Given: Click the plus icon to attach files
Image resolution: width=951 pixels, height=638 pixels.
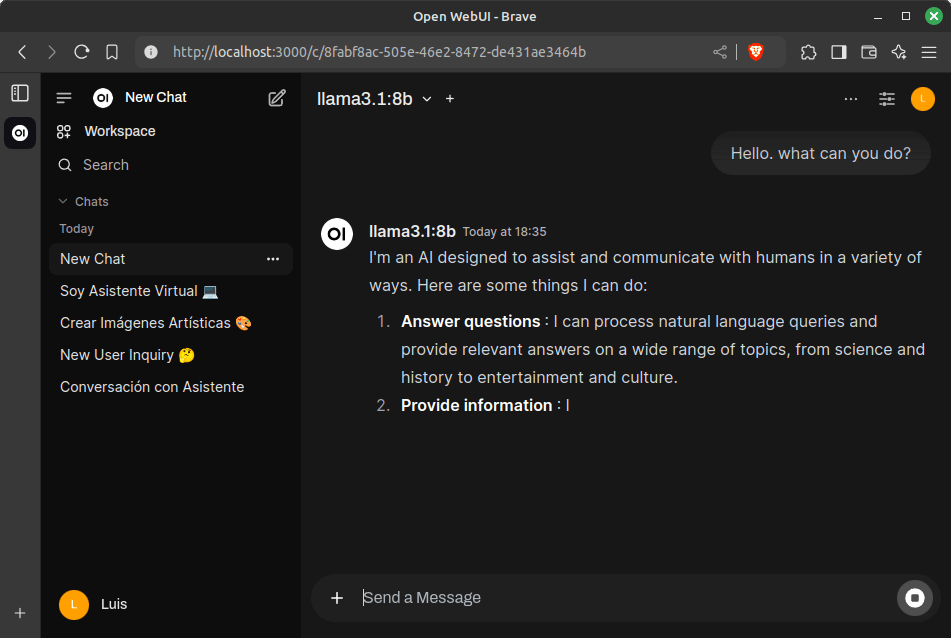Looking at the screenshot, I should (x=337, y=598).
